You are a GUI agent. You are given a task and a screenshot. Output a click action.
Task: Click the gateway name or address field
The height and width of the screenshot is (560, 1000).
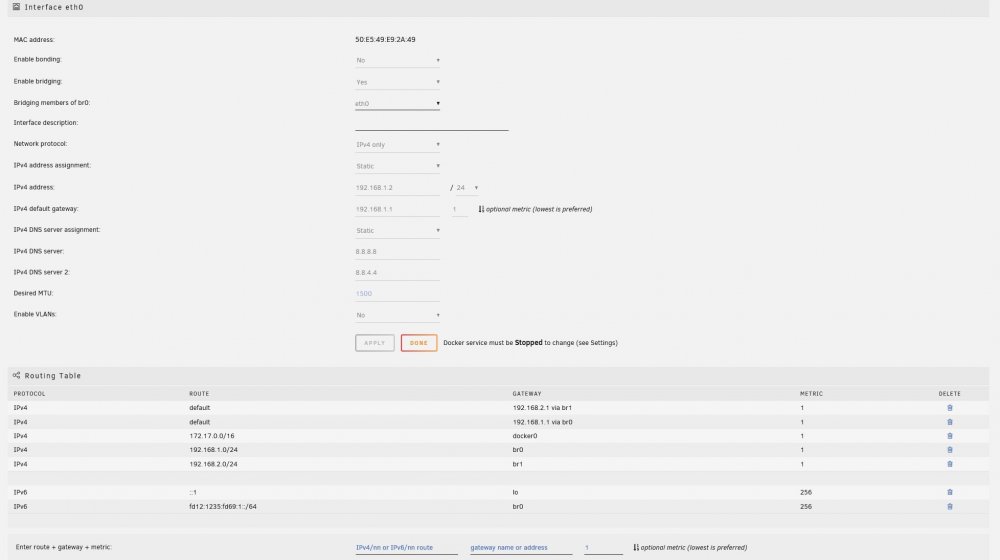coord(521,547)
